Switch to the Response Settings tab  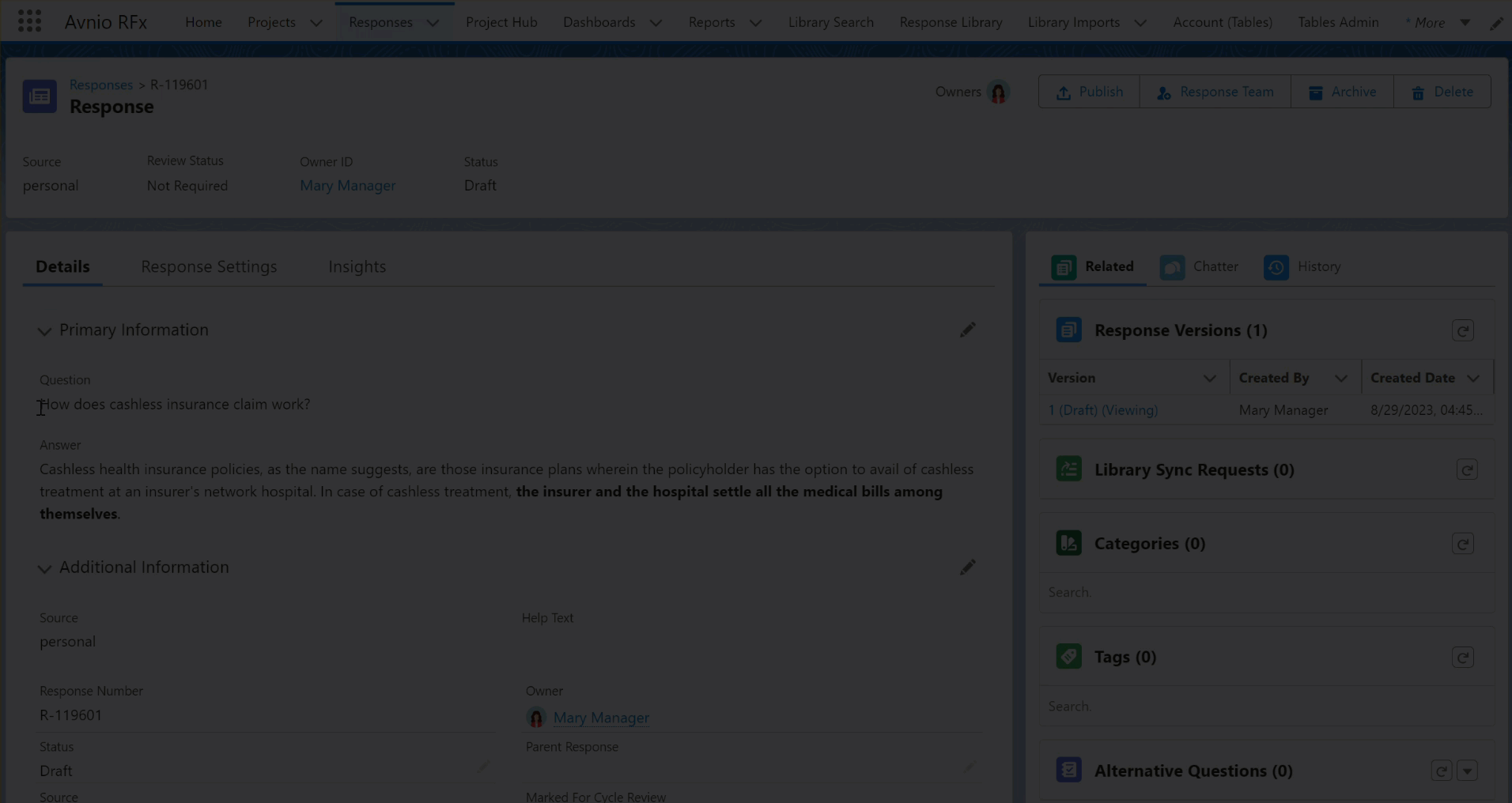209,267
